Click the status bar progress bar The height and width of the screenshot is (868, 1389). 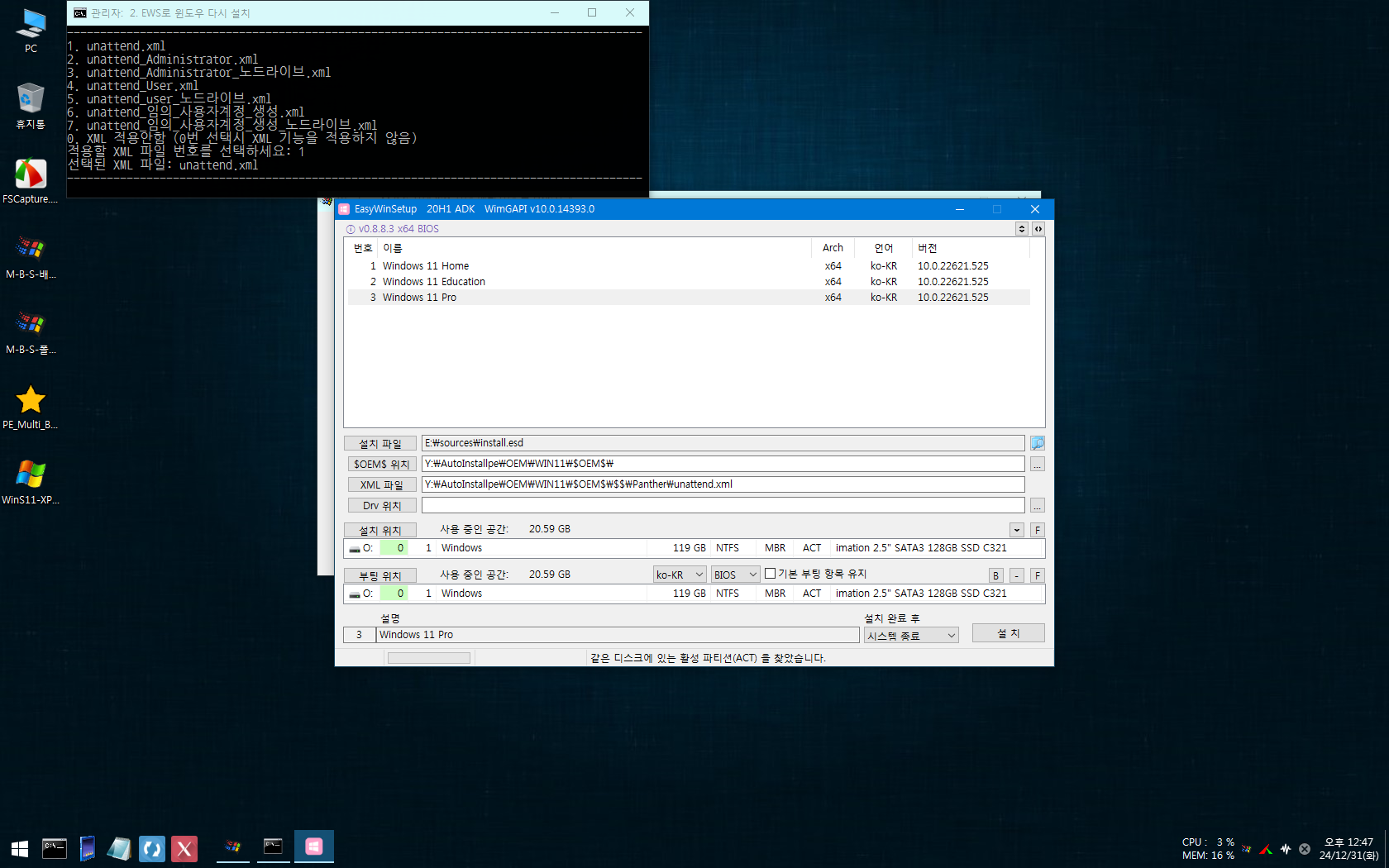(429, 658)
